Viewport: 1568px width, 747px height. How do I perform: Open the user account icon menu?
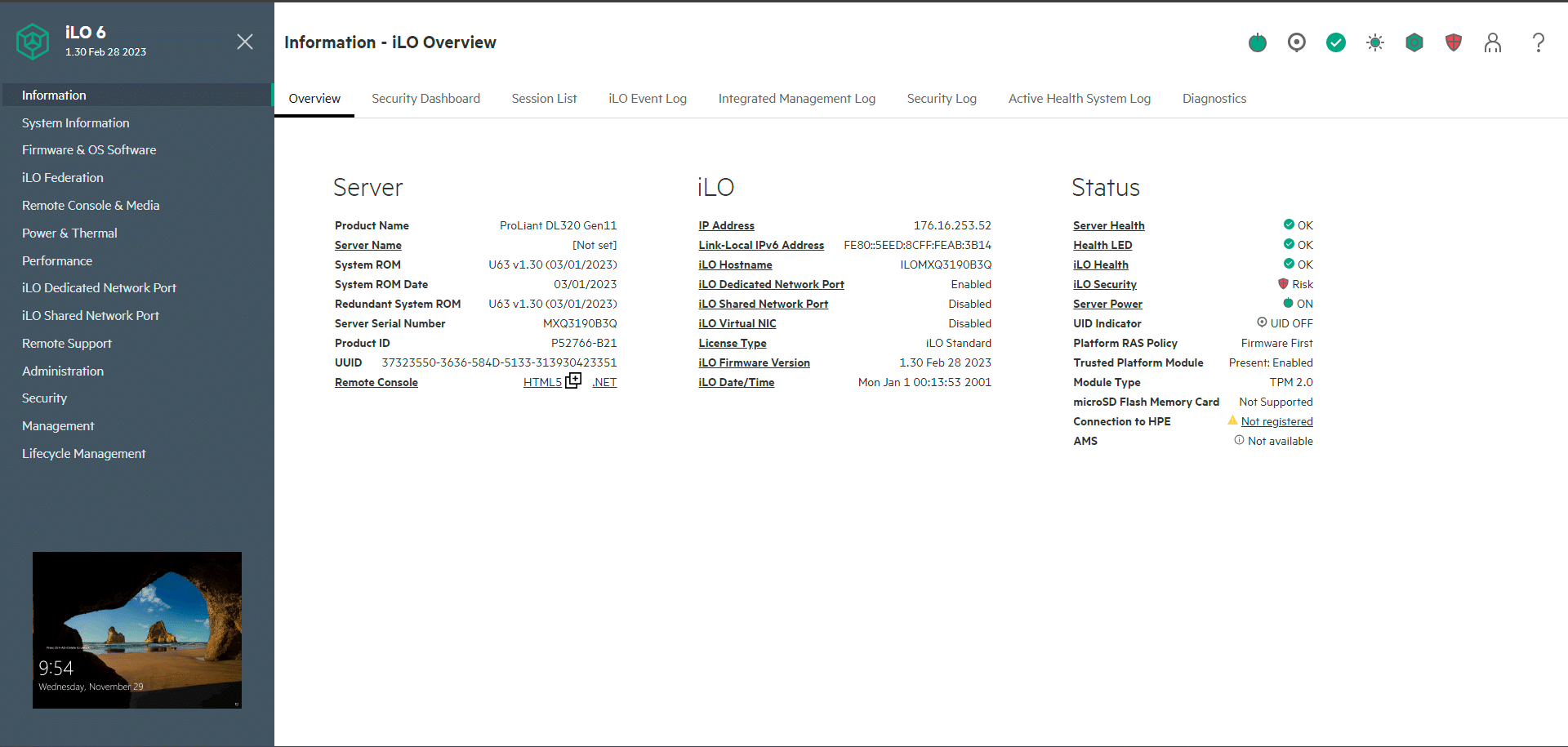1493,42
